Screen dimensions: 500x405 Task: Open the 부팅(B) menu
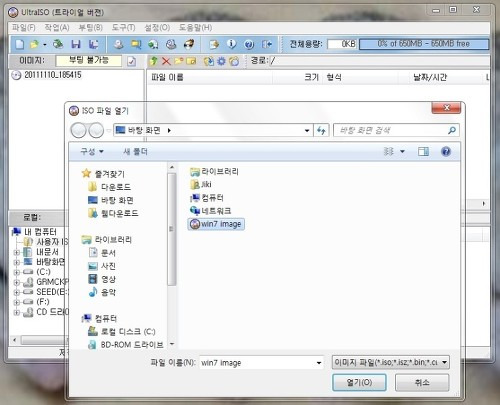tap(90, 28)
